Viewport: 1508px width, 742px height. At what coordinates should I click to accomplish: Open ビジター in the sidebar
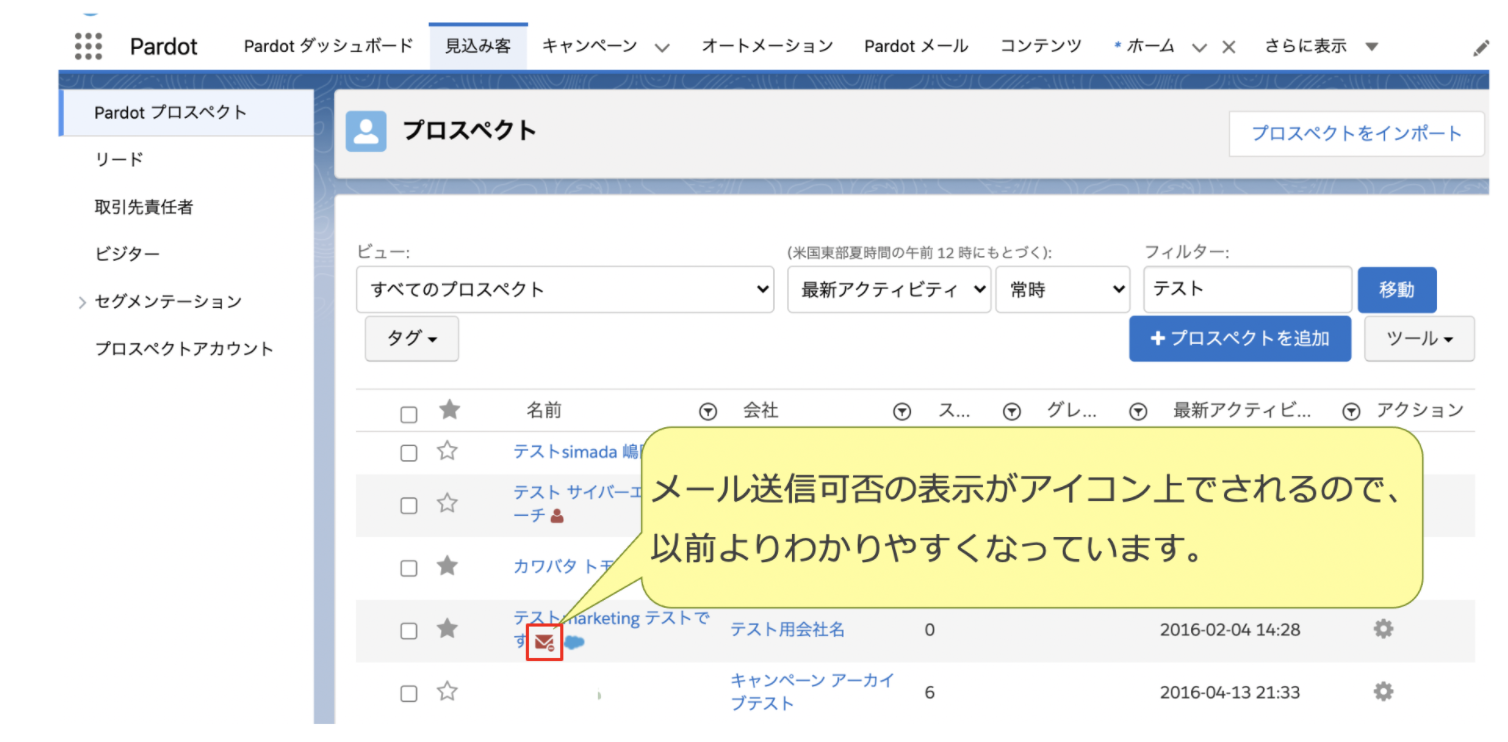(127, 254)
